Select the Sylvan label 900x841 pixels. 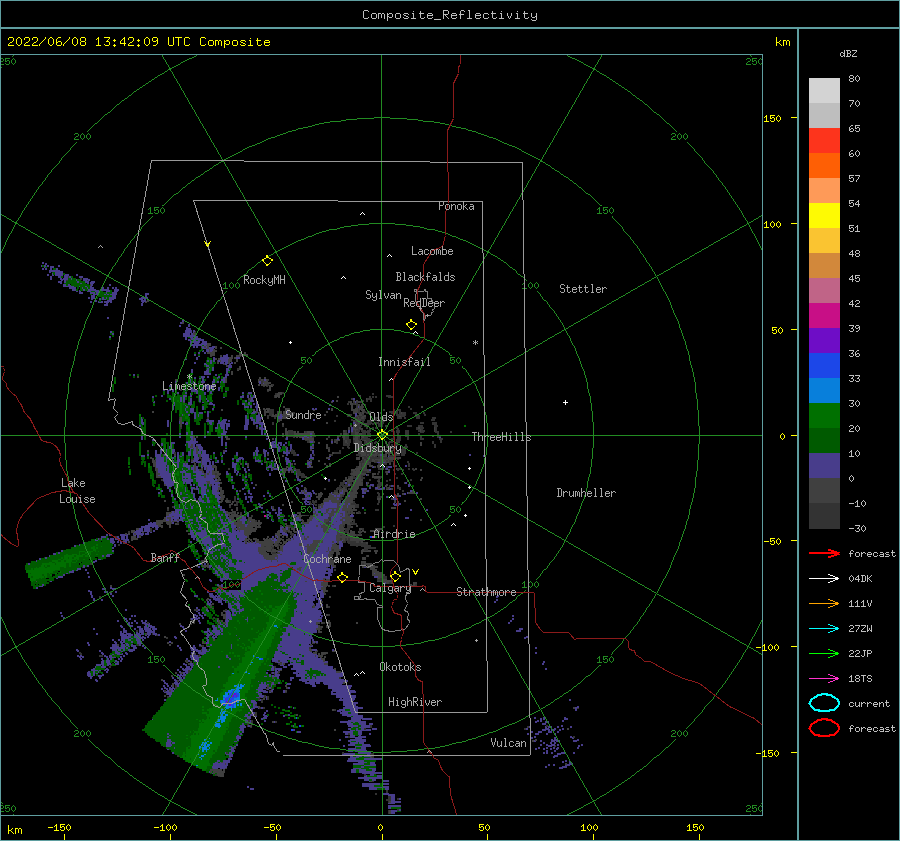(383, 295)
